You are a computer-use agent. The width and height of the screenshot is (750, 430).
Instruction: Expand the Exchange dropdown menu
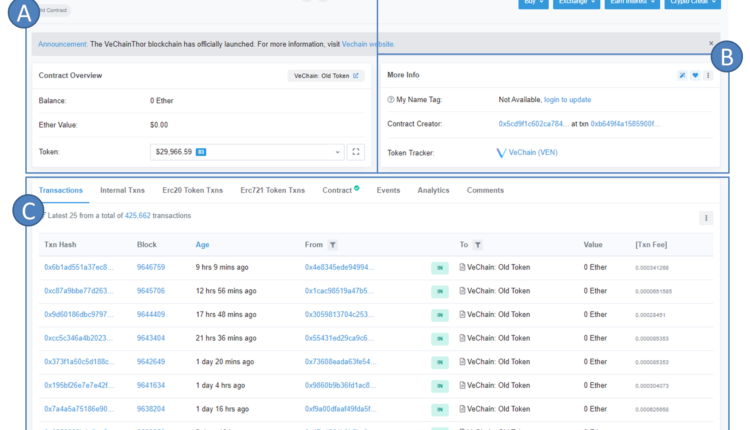[579, 3]
